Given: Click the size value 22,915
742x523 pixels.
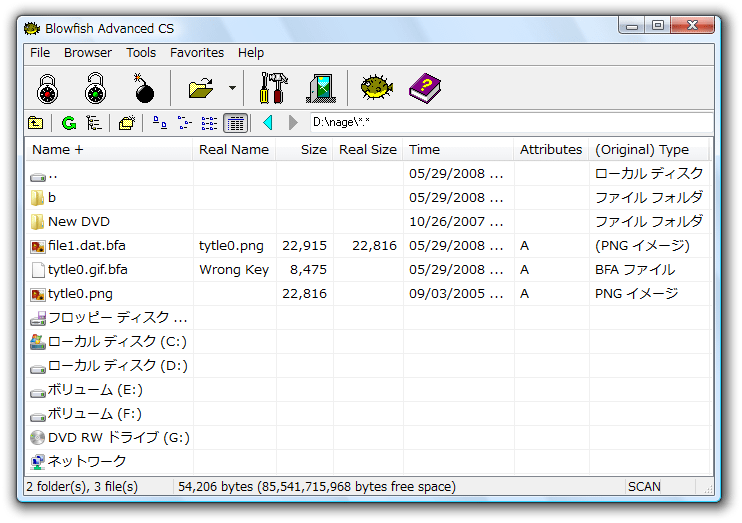Looking at the screenshot, I should [304, 246].
